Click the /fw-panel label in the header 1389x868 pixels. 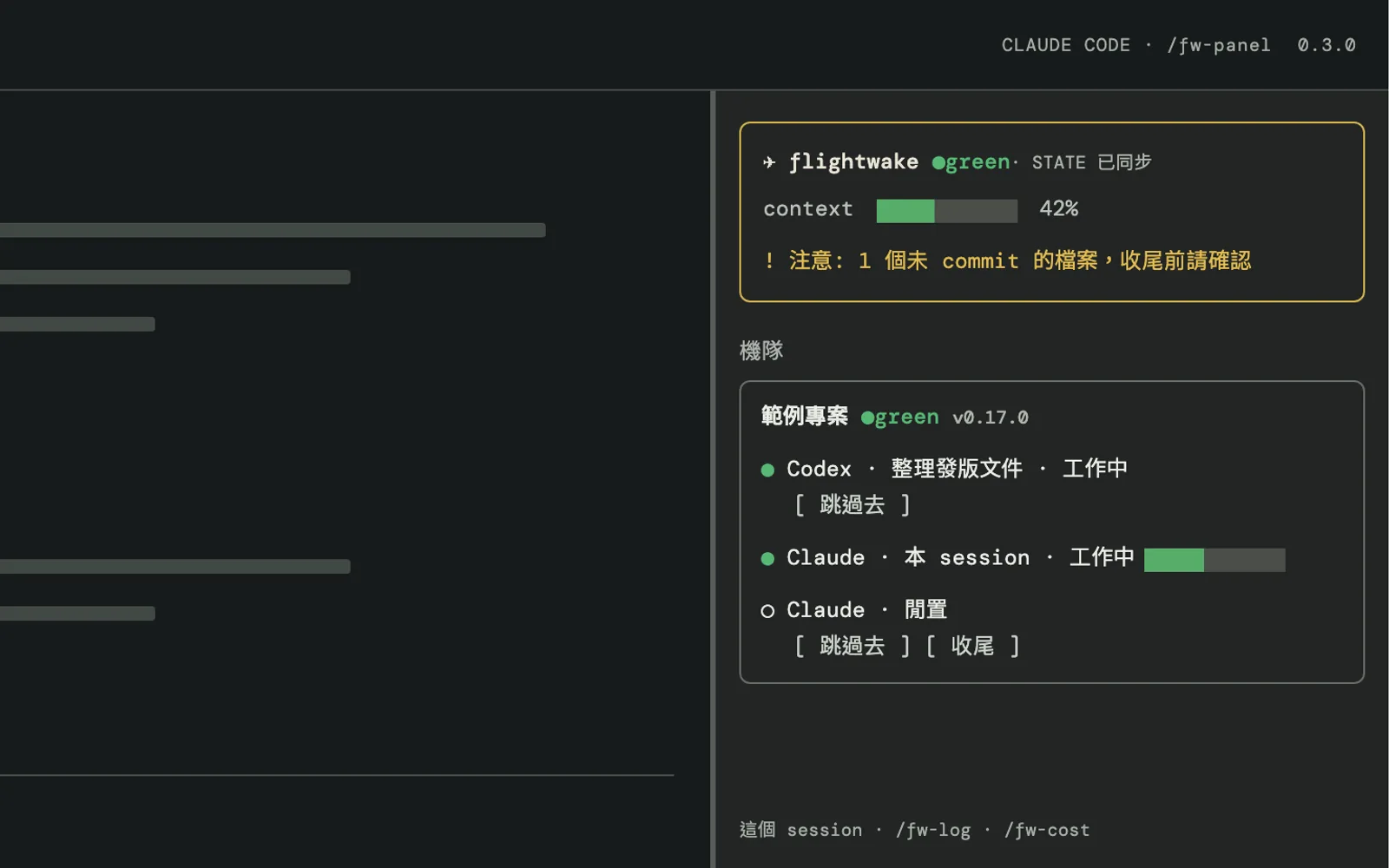tap(1218, 45)
